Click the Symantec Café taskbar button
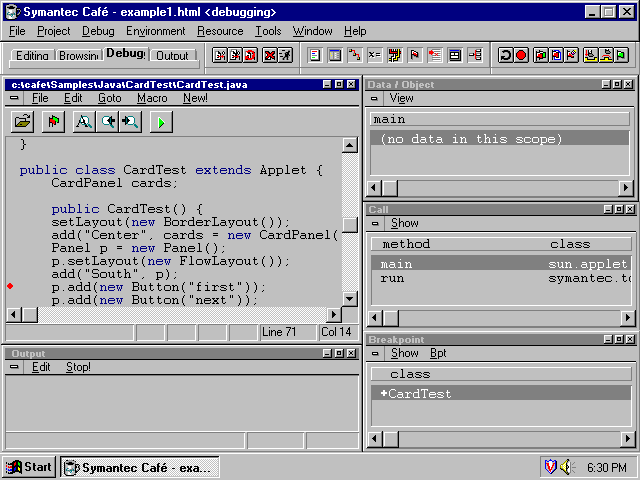640x480 pixels. point(140,467)
